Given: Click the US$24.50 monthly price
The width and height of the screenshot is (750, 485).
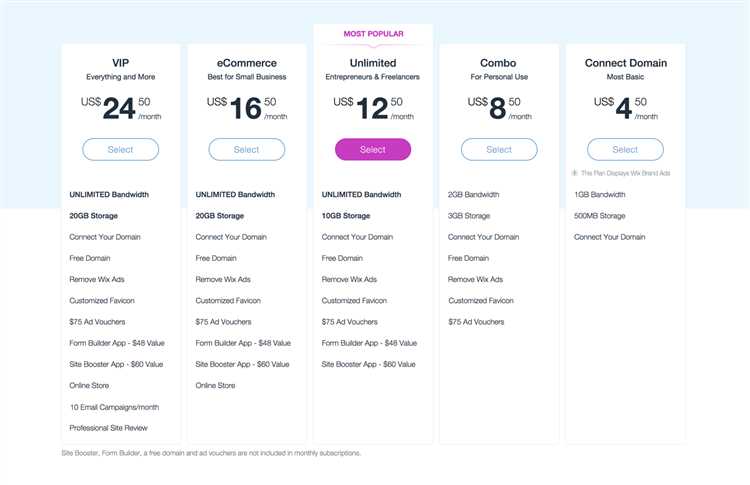Looking at the screenshot, I should pos(121,109).
